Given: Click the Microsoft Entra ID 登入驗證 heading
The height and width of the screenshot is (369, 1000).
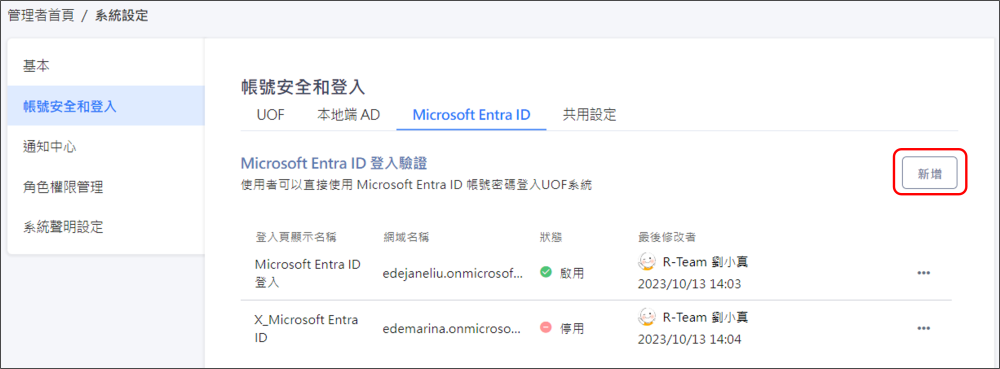Looking at the screenshot, I should tap(334, 163).
